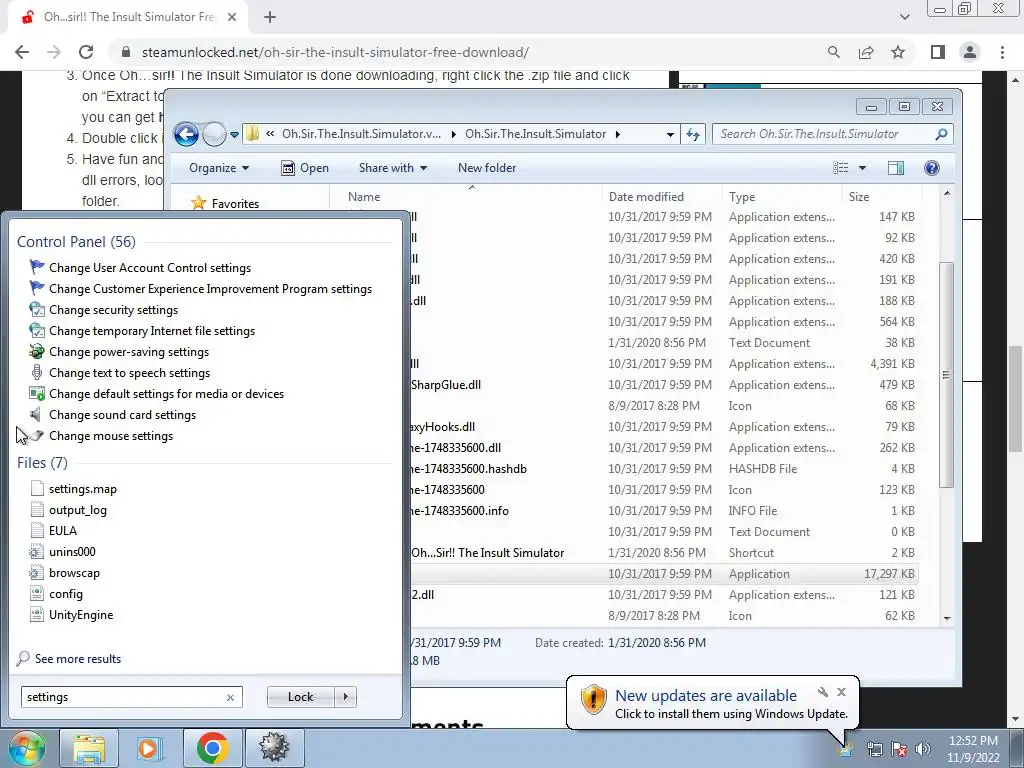Open the settings.map file result
This screenshot has height=768, width=1024.
tap(82, 488)
